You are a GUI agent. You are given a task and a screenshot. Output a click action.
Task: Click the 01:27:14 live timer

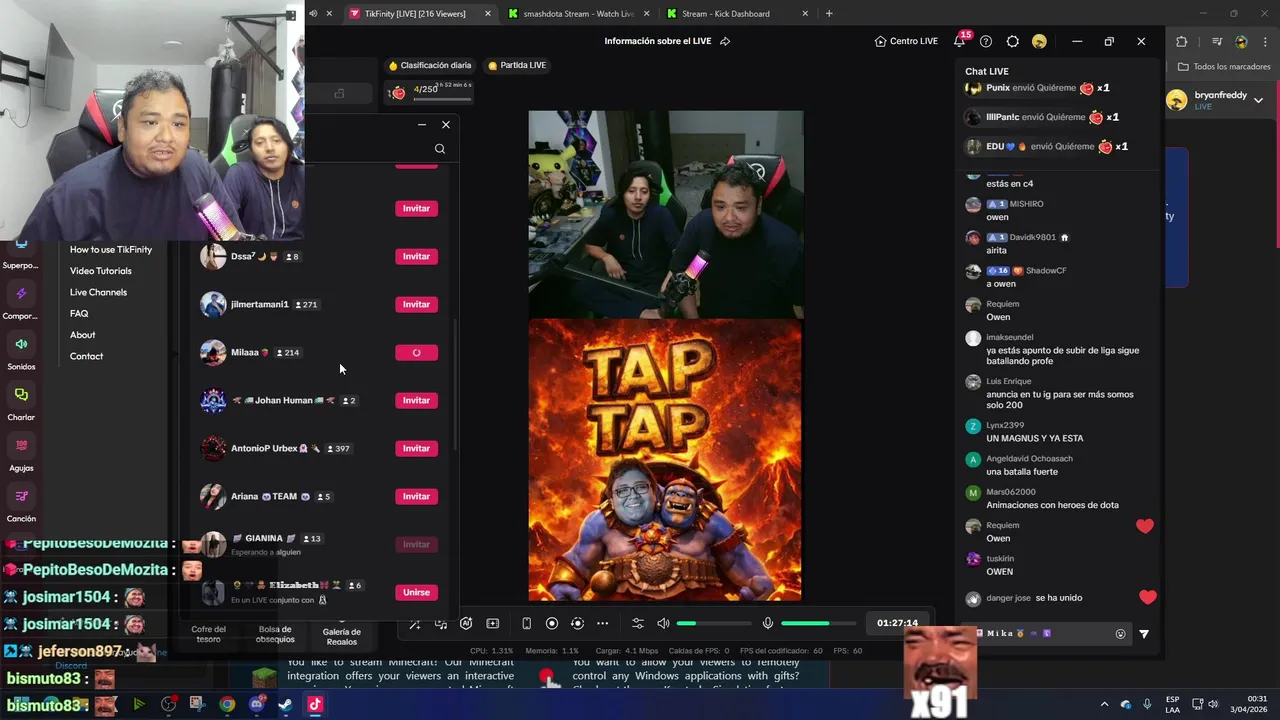click(897, 623)
